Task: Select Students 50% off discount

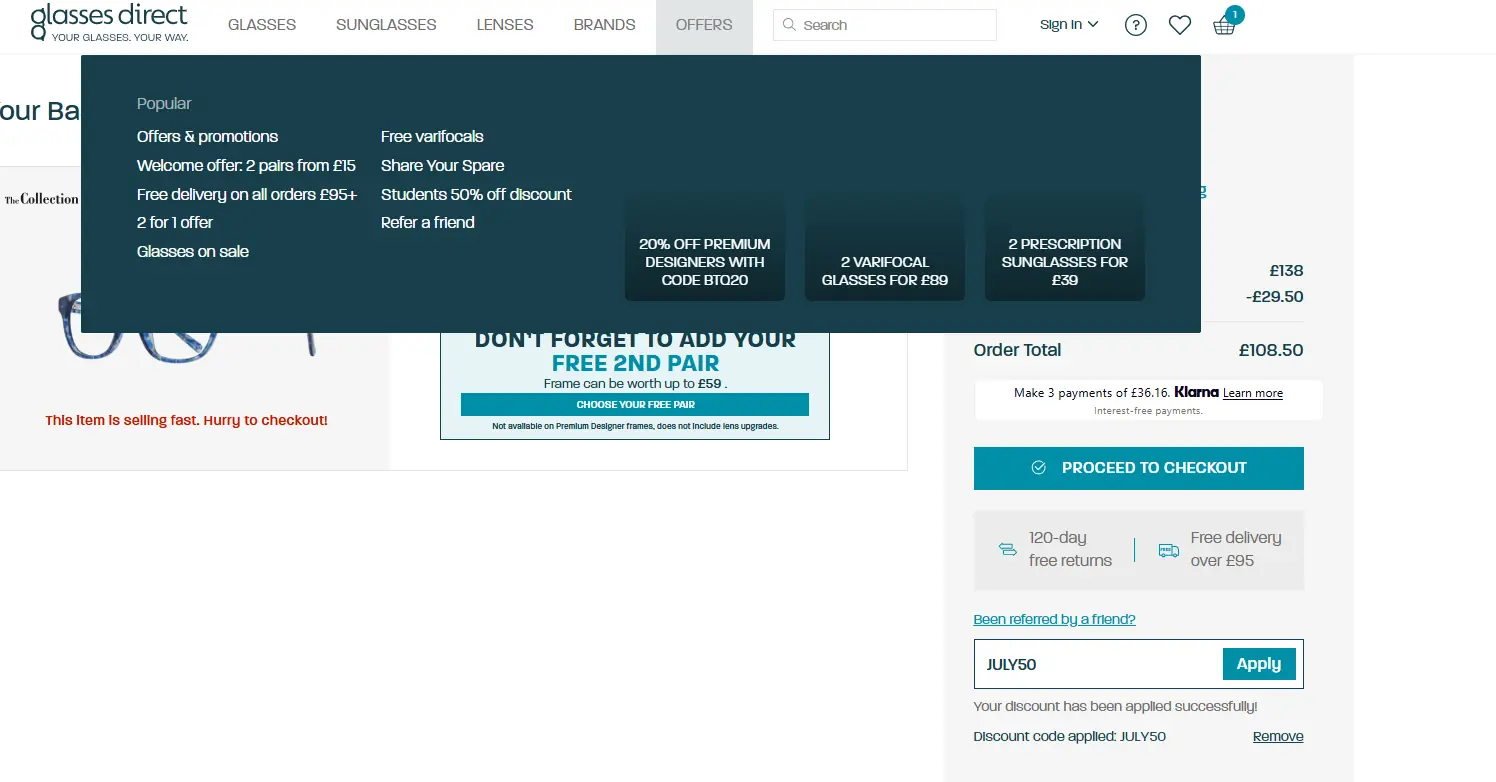Action: [476, 194]
